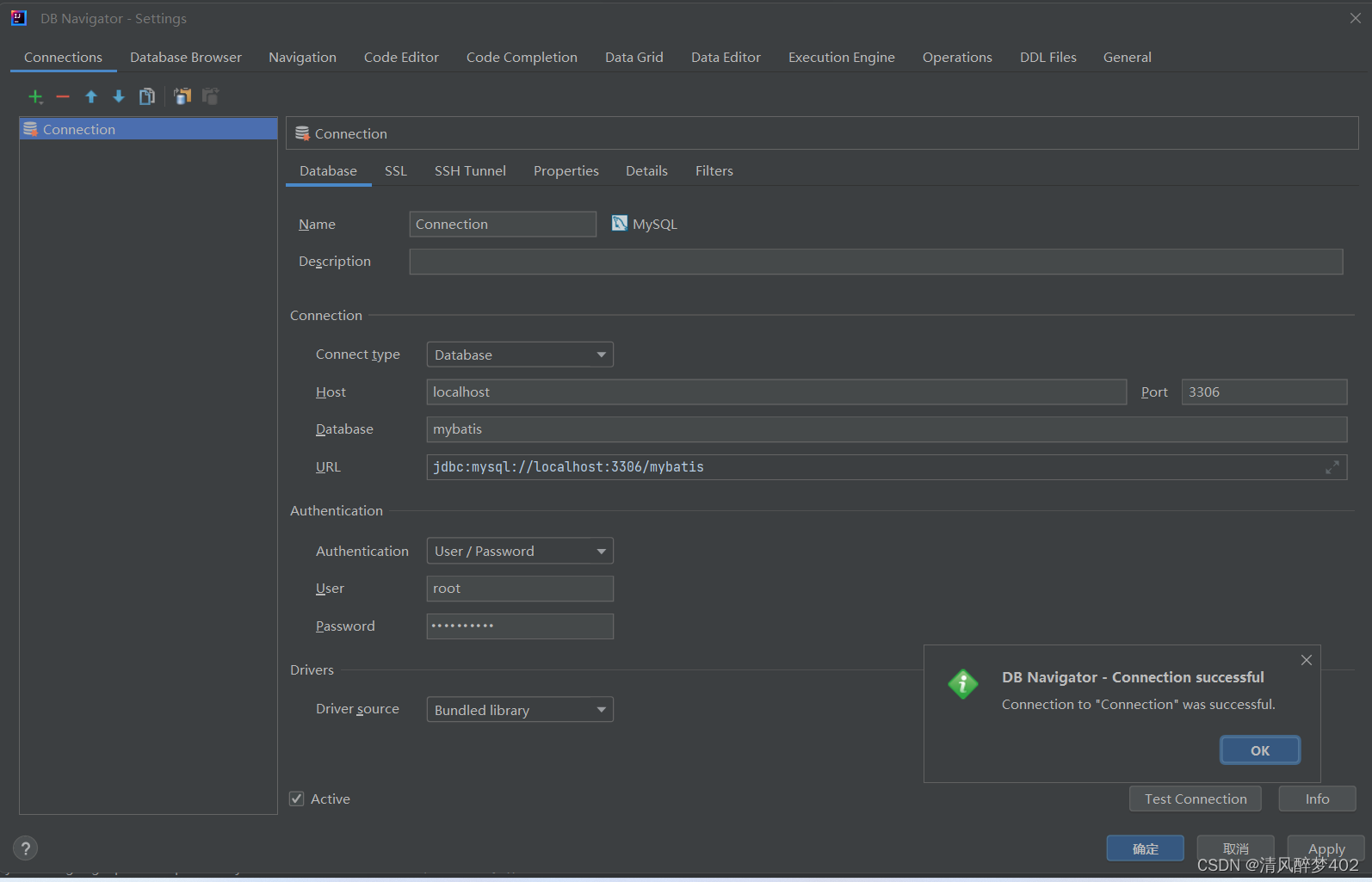Screen dimensions: 1372x882
Task: Click the Password field
Action: coord(520,626)
